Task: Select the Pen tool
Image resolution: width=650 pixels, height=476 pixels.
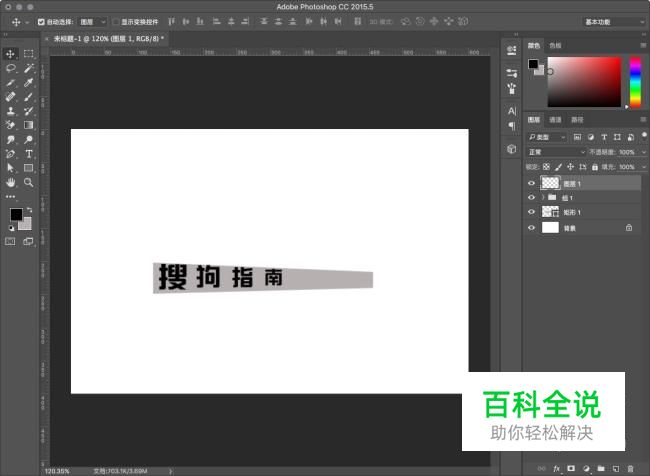Action: [x=10, y=154]
